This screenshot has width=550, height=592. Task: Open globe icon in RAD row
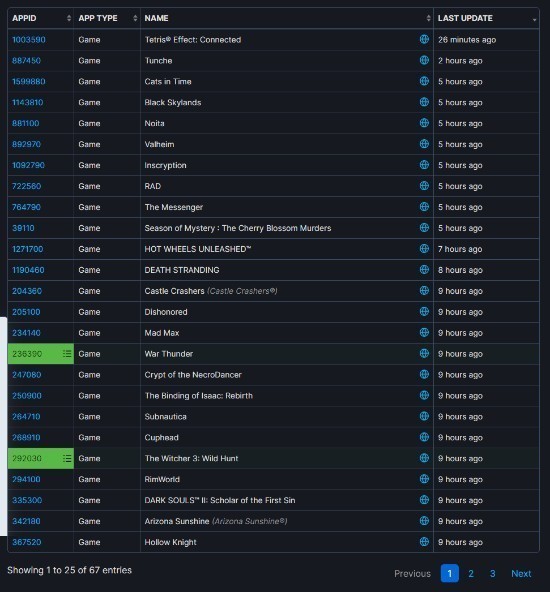pos(424,186)
